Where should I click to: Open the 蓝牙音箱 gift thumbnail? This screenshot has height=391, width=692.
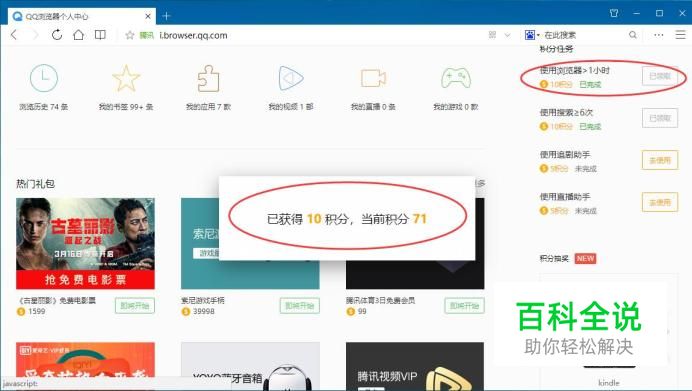[250, 366]
